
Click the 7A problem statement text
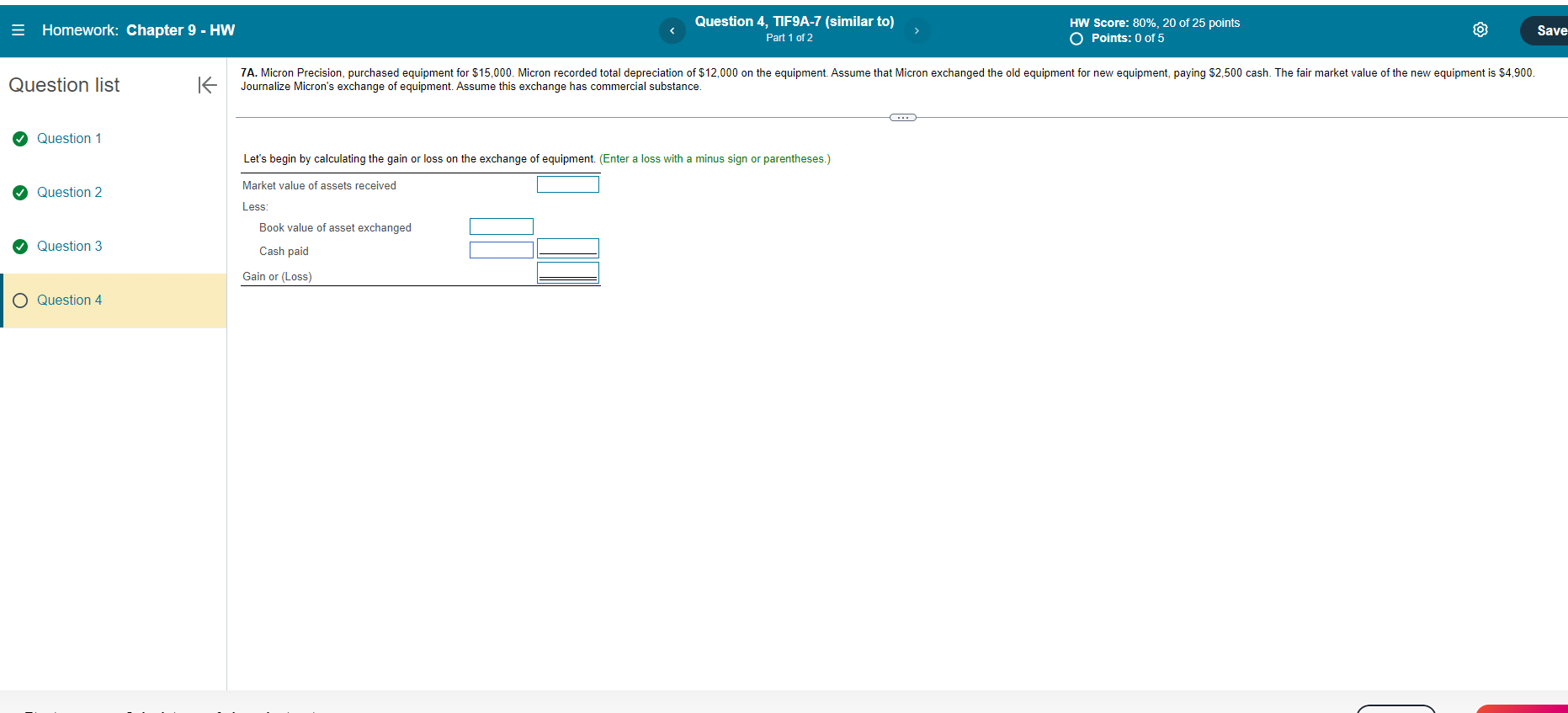(x=888, y=79)
